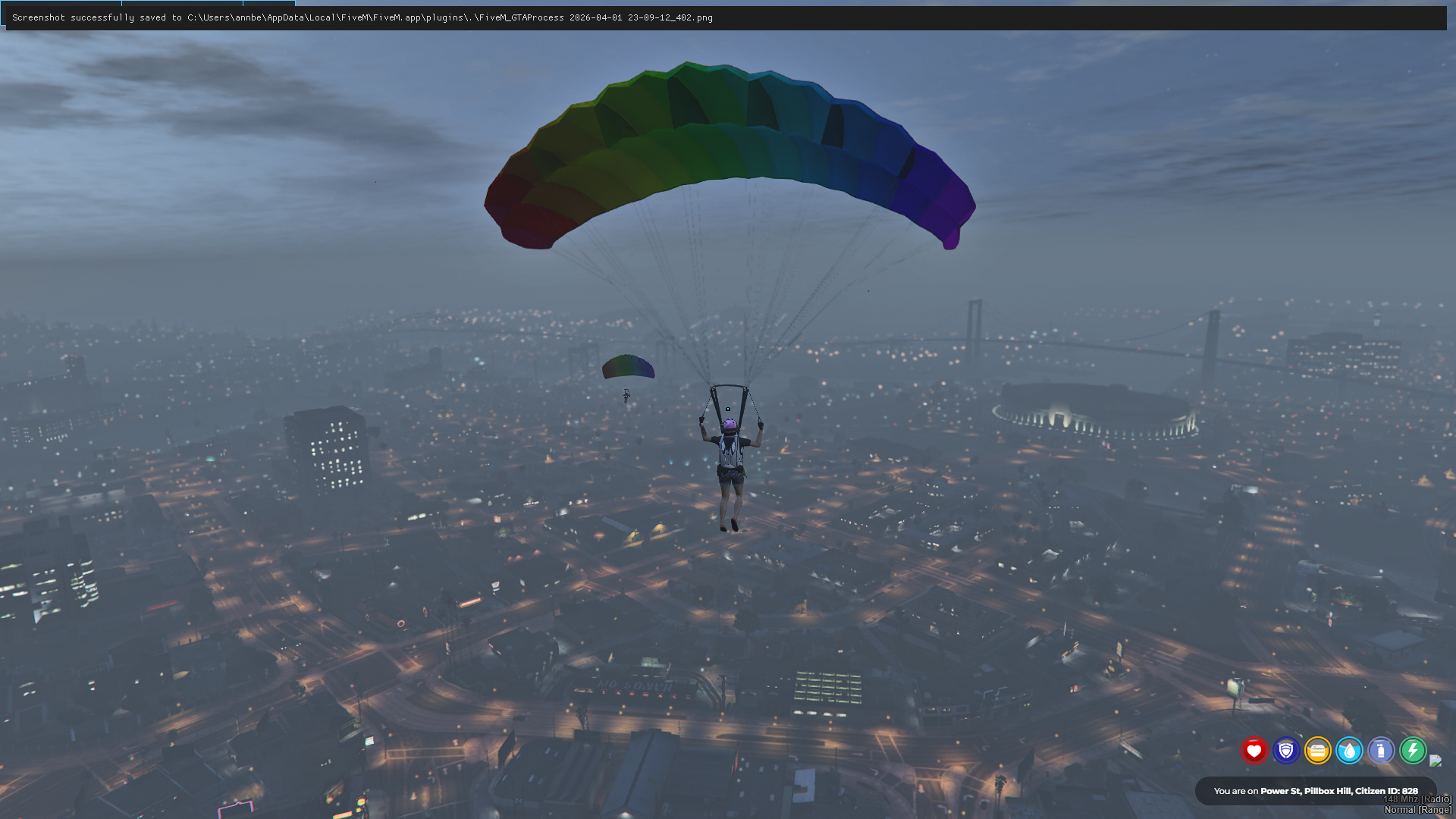The width and height of the screenshot is (1456, 819).
Task: Click the oxygen tank status icon
Action: 1382,751
